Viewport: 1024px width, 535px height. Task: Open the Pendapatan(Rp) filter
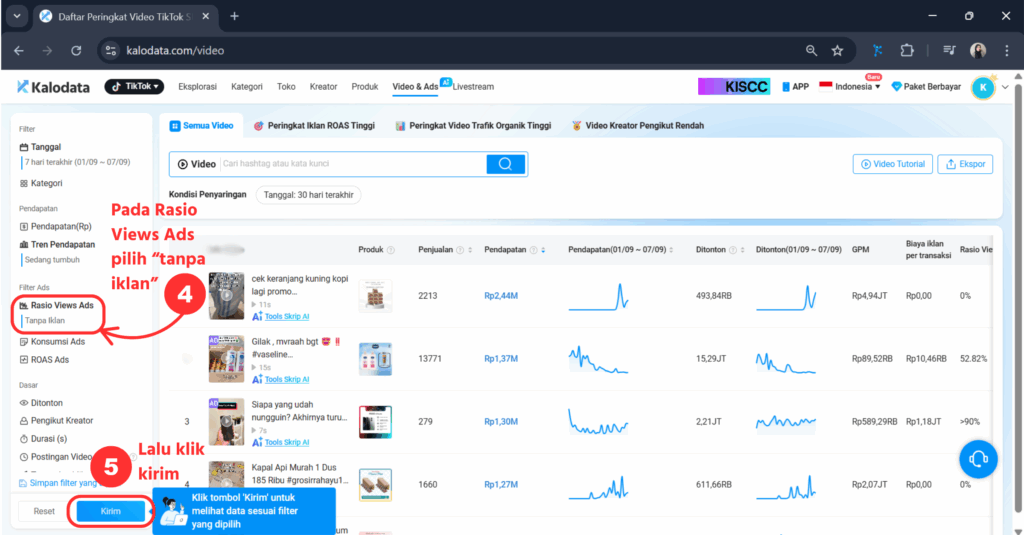click(x=56, y=226)
